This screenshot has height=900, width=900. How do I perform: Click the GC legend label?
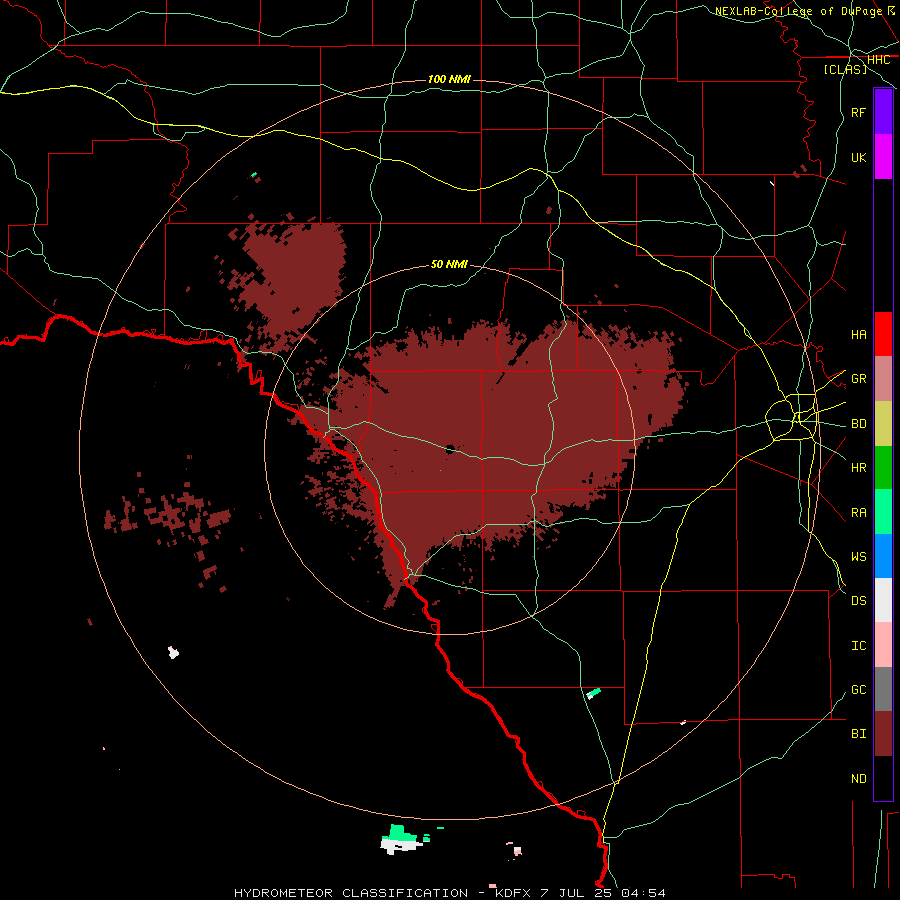coord(858,689)
